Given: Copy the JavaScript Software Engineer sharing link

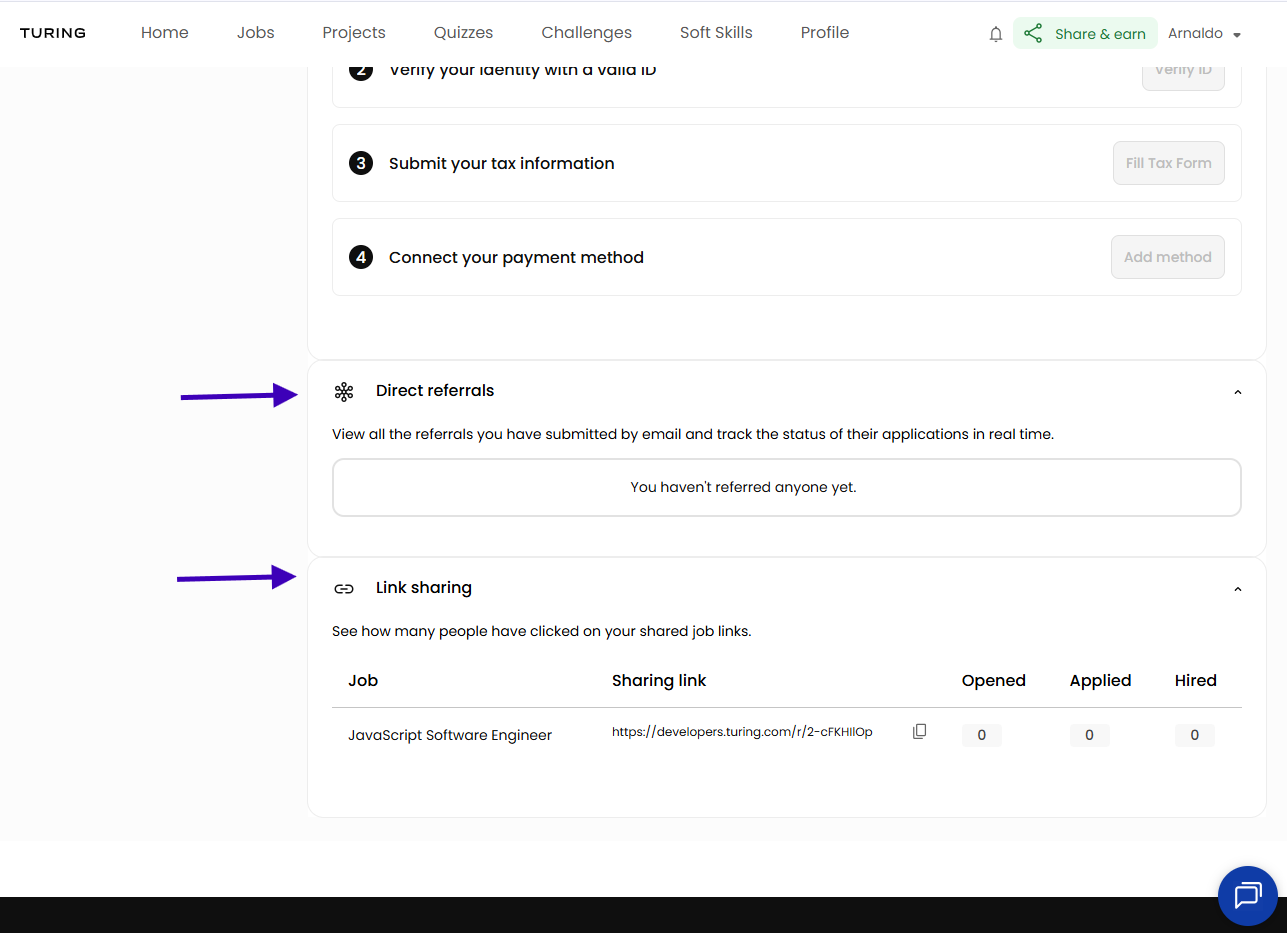Looking at the screenshot, I should point(919,731).
